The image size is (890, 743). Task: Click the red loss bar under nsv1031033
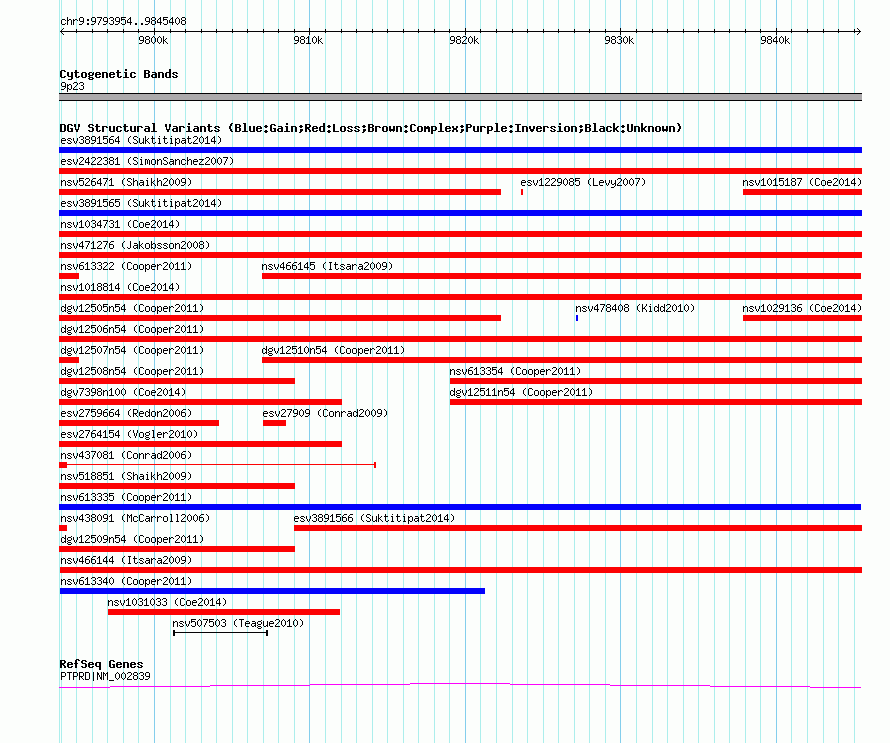[x=224, y=612]
